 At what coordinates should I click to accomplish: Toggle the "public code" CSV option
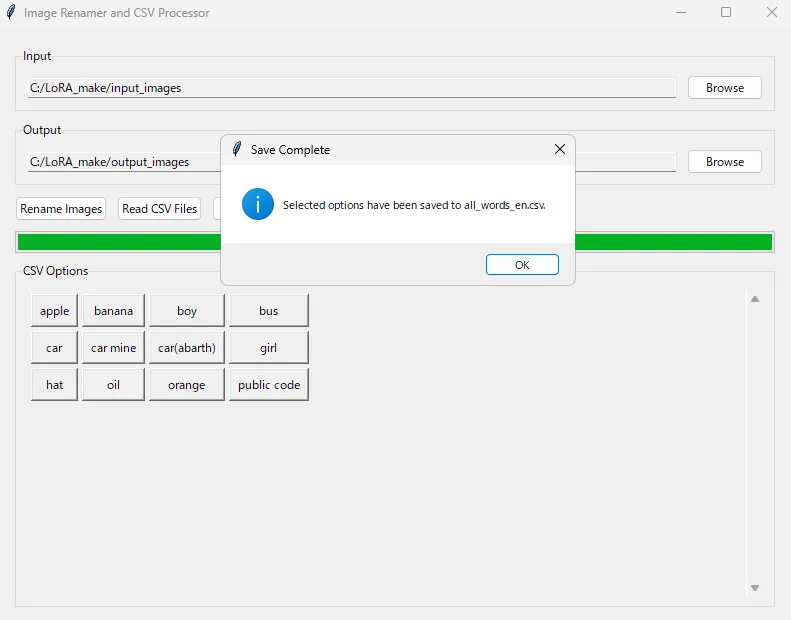pos(269,385)
